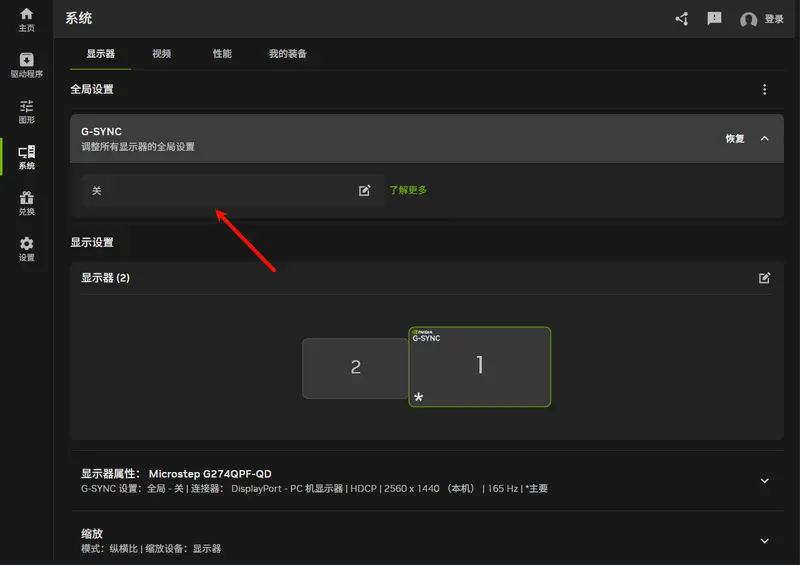Click the 模式: 纵横比 scaling details text
This screenshot has height=565, width=800.
[151, 549]
